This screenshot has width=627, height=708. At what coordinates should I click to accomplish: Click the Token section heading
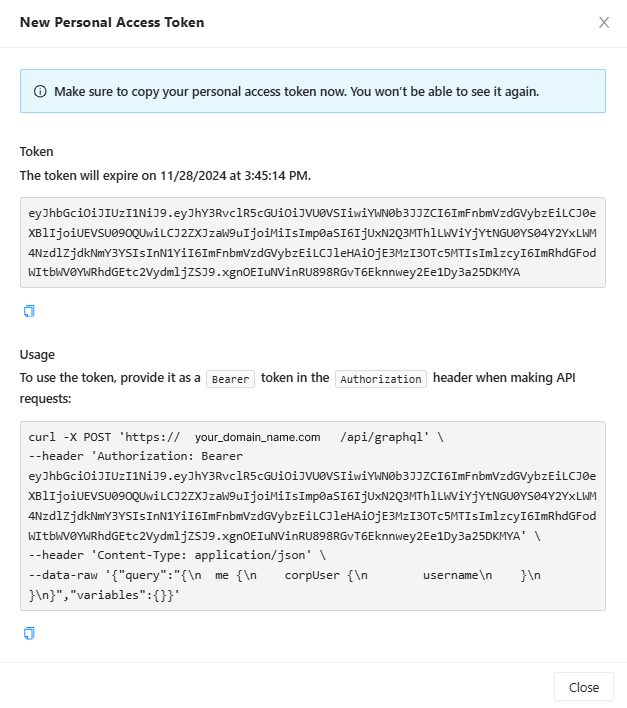tap(37, 151)
